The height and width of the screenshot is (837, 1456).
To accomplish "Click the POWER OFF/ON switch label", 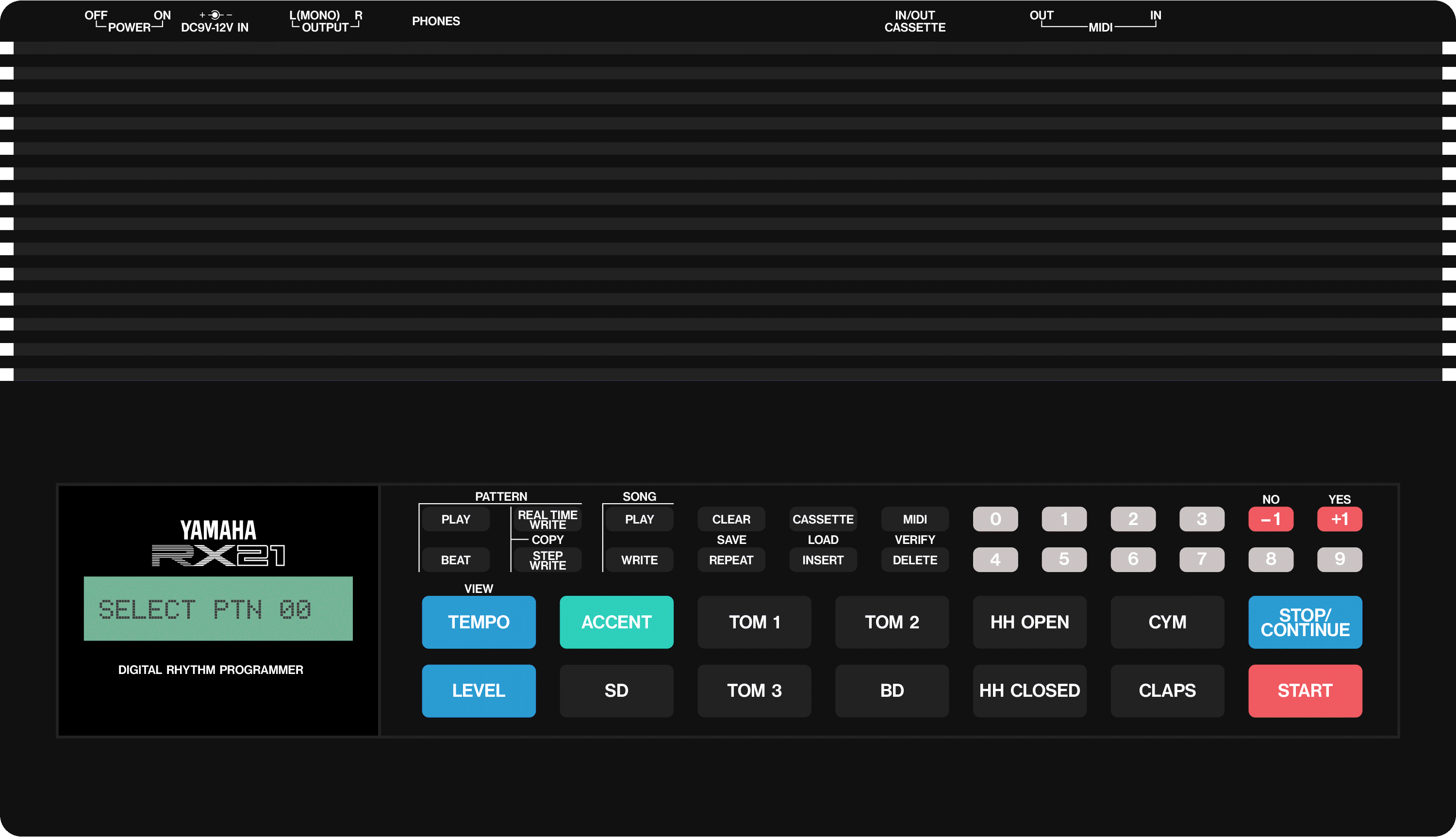I will pyautogui.click(x=128, y=21).
